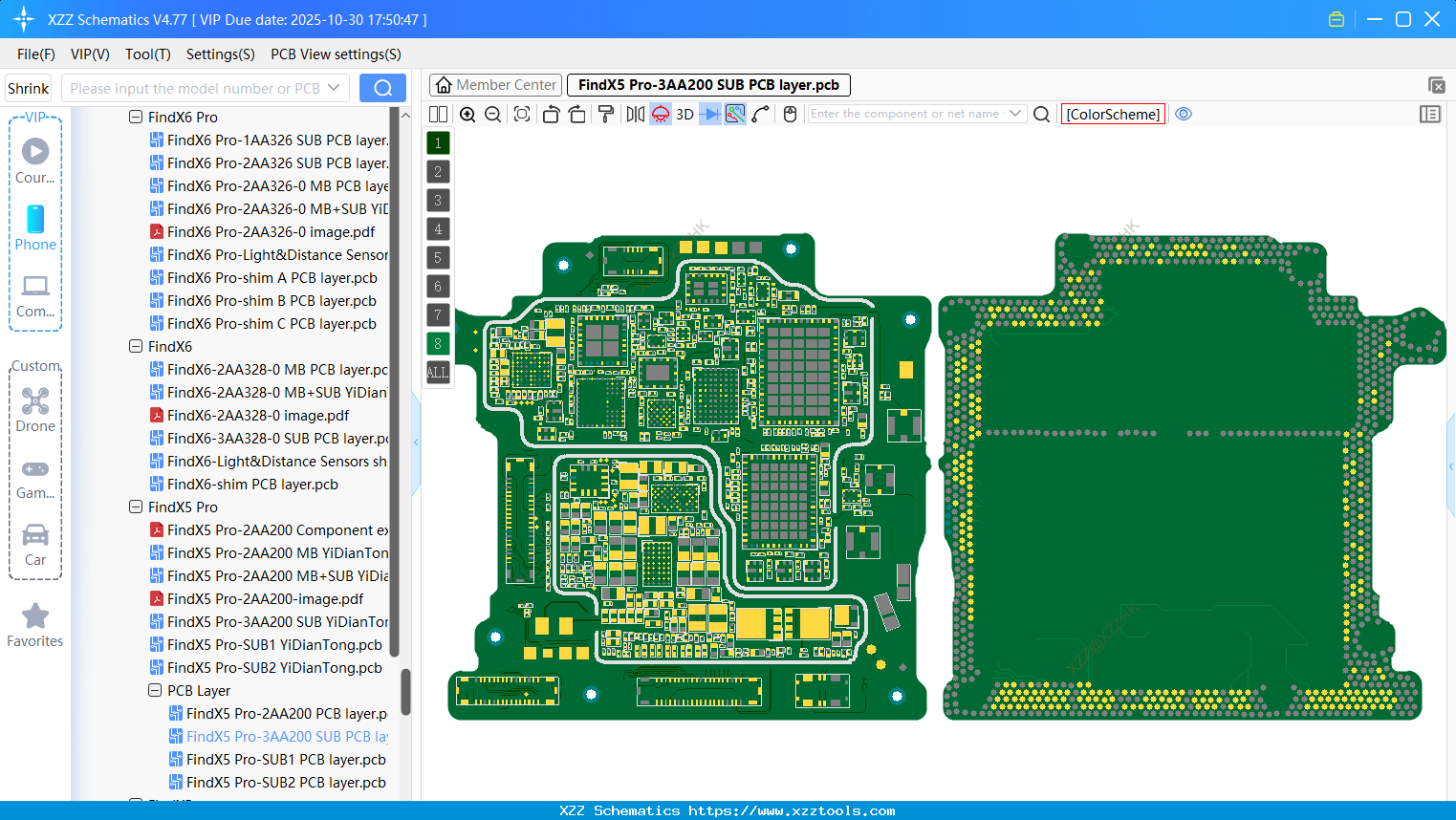Open the Settings(S) menu

[x=220, y=54]
